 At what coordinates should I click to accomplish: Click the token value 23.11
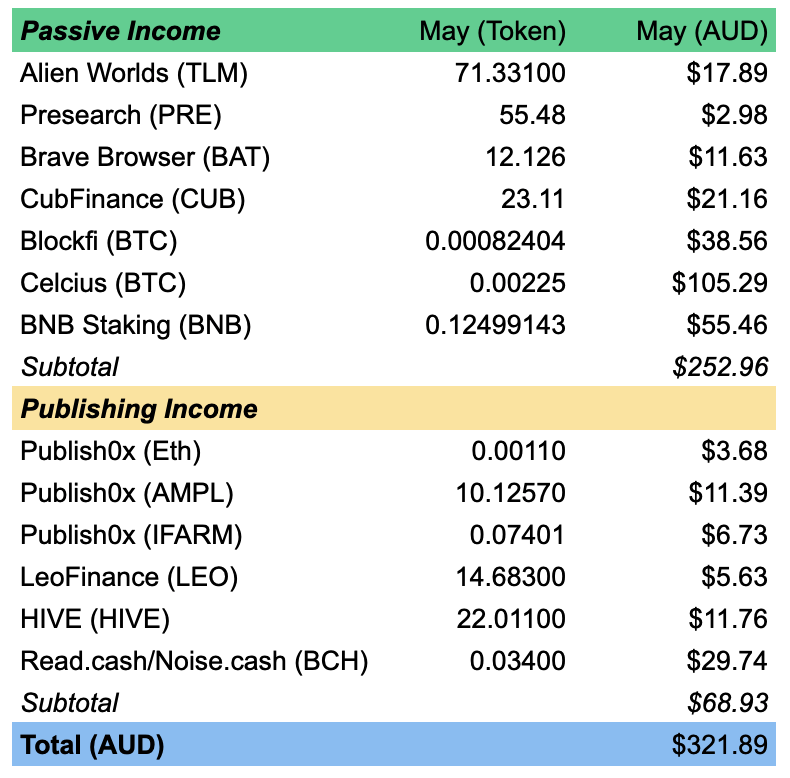click(x=533, y=199)
